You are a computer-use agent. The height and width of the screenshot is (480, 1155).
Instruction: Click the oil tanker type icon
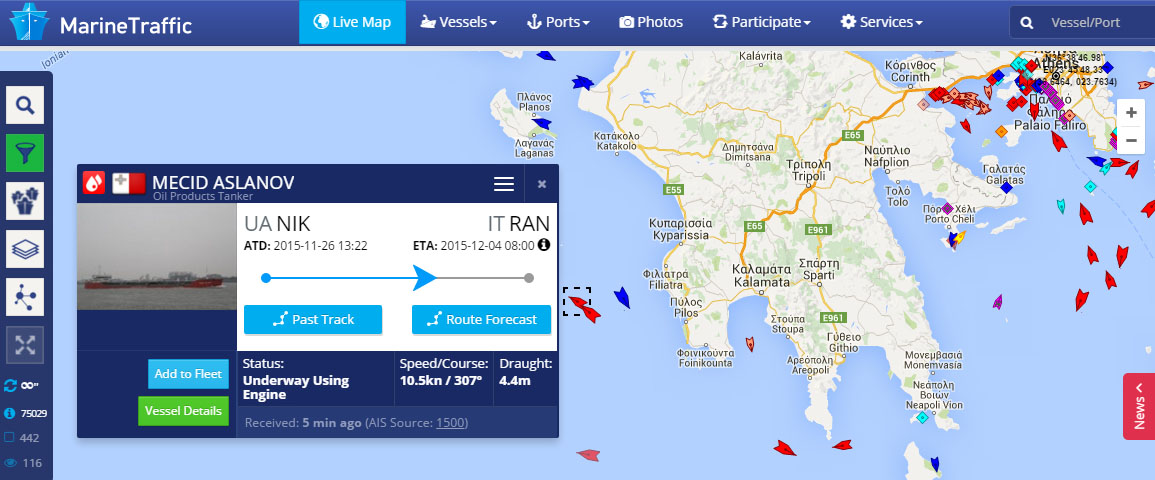click(94, 183)
